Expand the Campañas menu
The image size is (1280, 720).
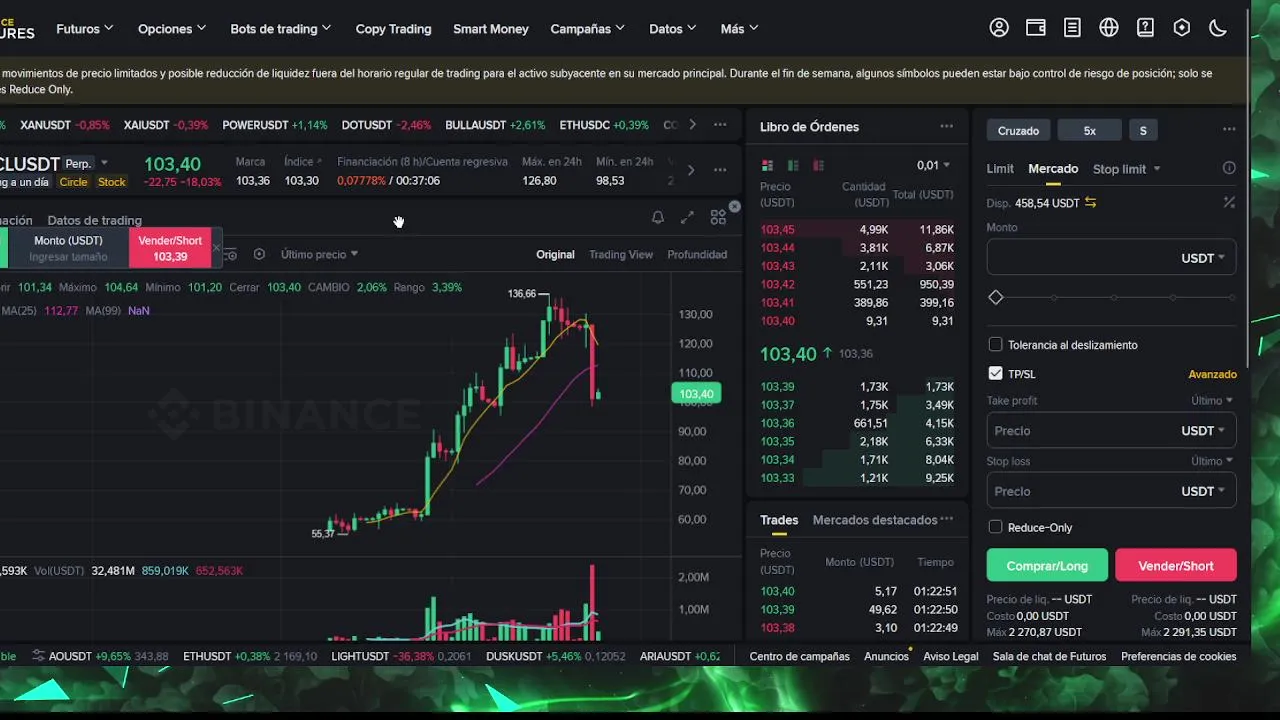coord(588,29)
